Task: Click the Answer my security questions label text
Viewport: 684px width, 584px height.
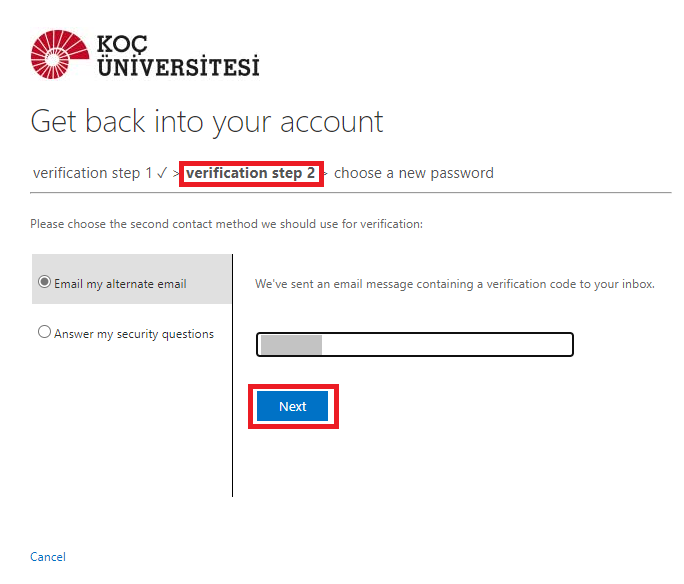Action: (134, 334)
